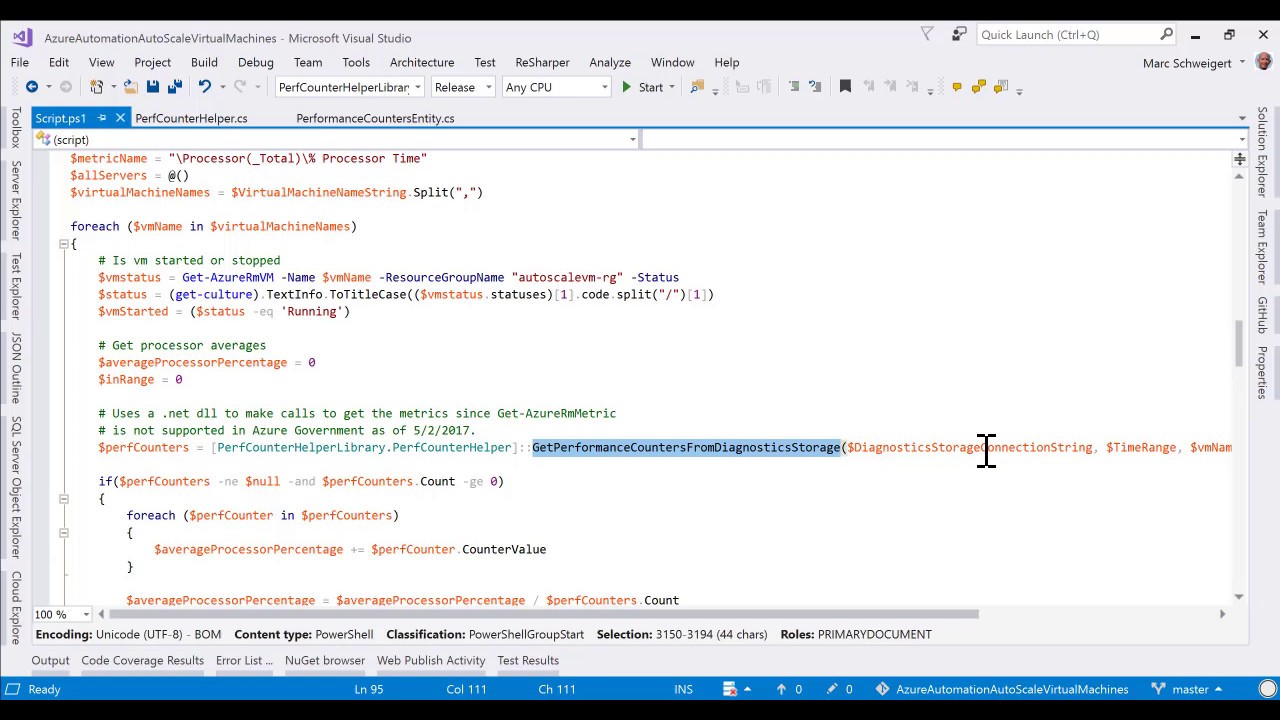Screen dimensions: 1280x720
Task: Click the Save All icon
Action: (x=175, y=87)
